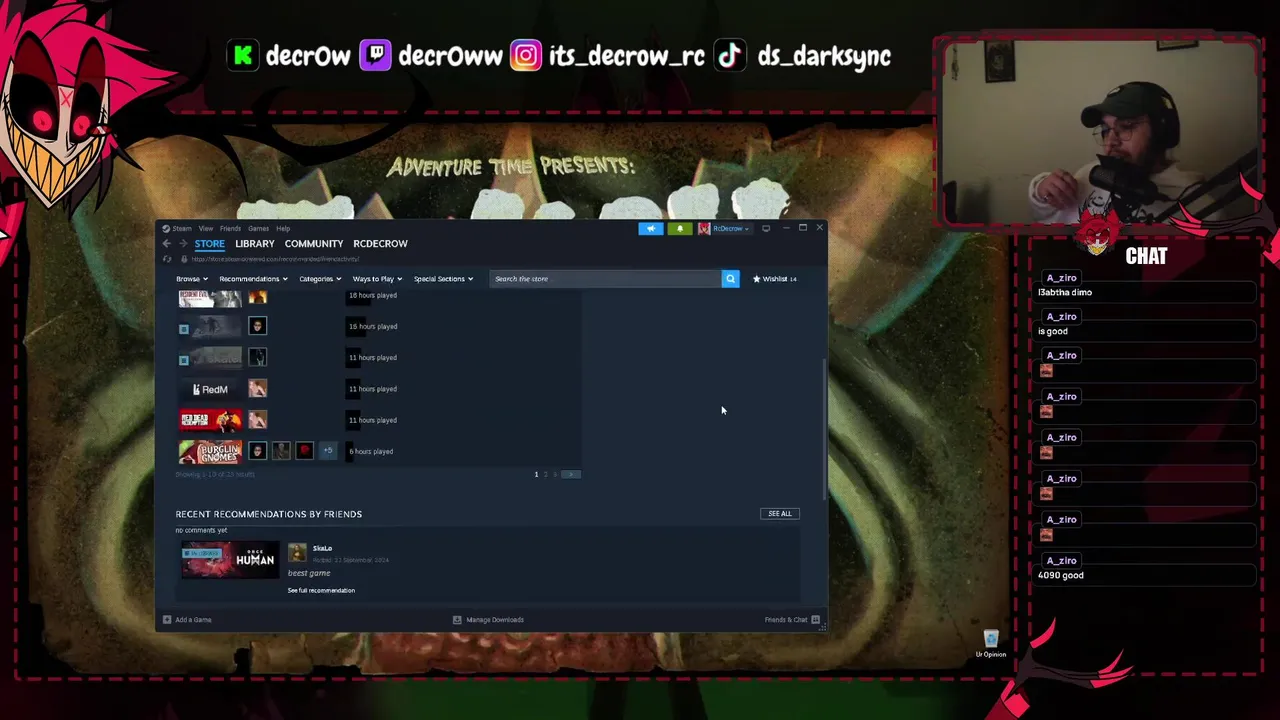
Task: Open the RedM game thumbnail
Action: [210, 389]
